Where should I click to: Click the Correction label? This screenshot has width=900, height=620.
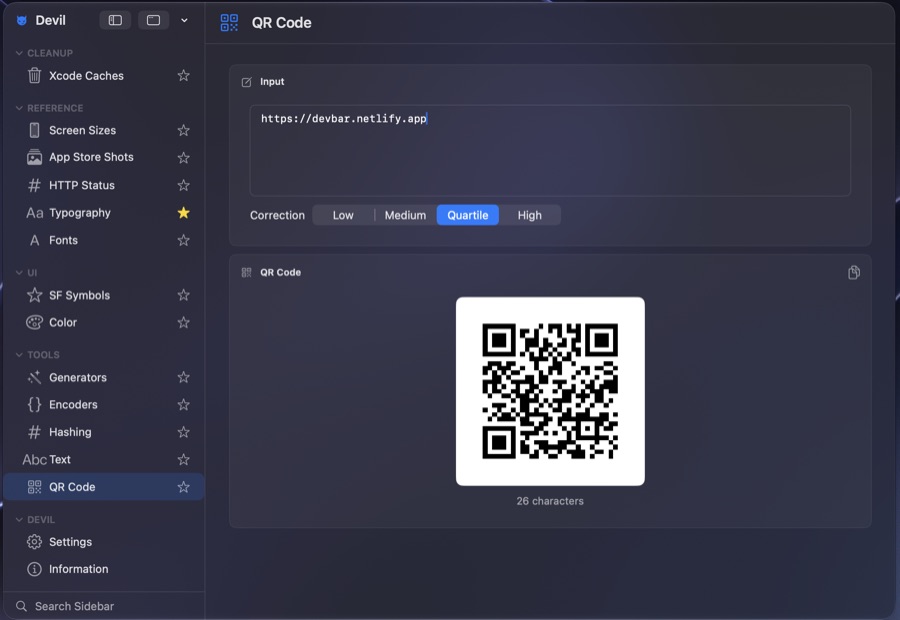coord(277,215)
